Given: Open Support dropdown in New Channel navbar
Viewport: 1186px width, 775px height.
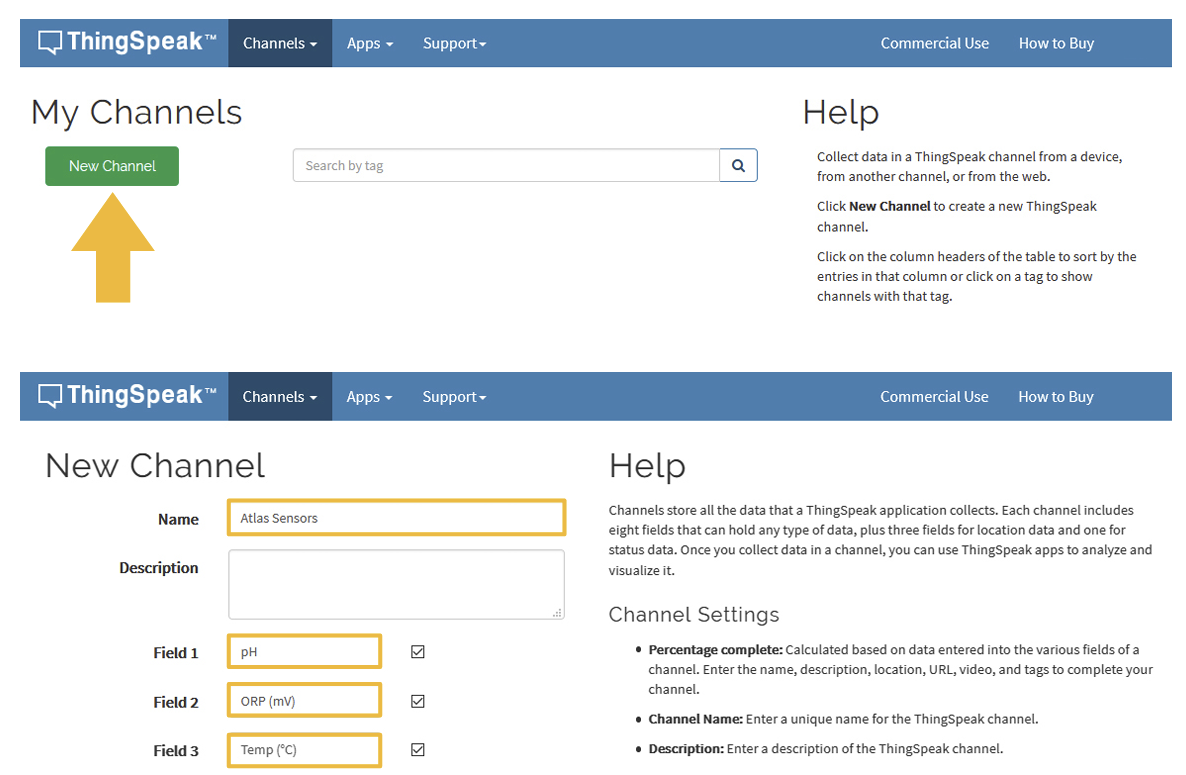Looking at the screenshot, I should point(454,396).
